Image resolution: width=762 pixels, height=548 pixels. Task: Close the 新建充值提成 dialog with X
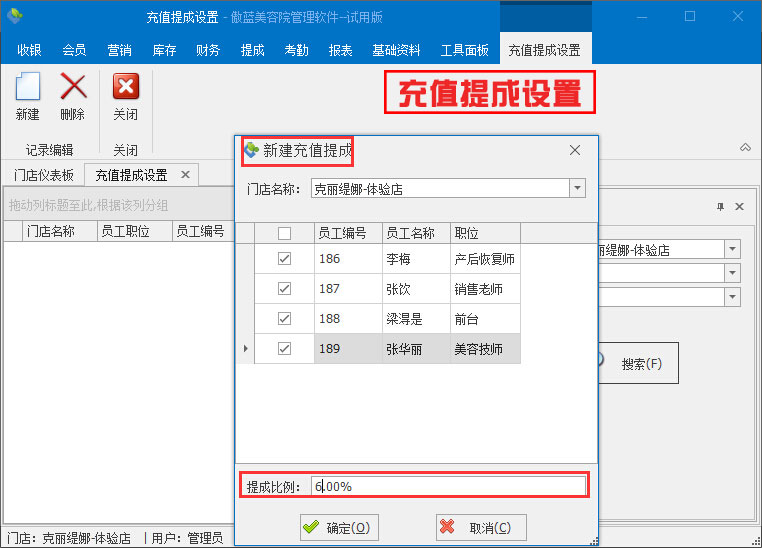[x=575, y=150]
